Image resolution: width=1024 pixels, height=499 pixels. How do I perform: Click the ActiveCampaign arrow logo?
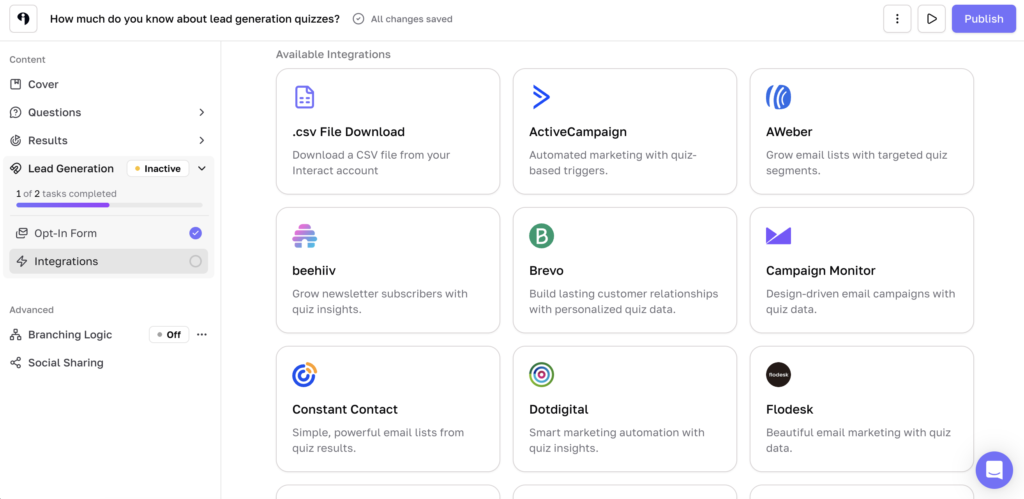click(x=541, y=97)
